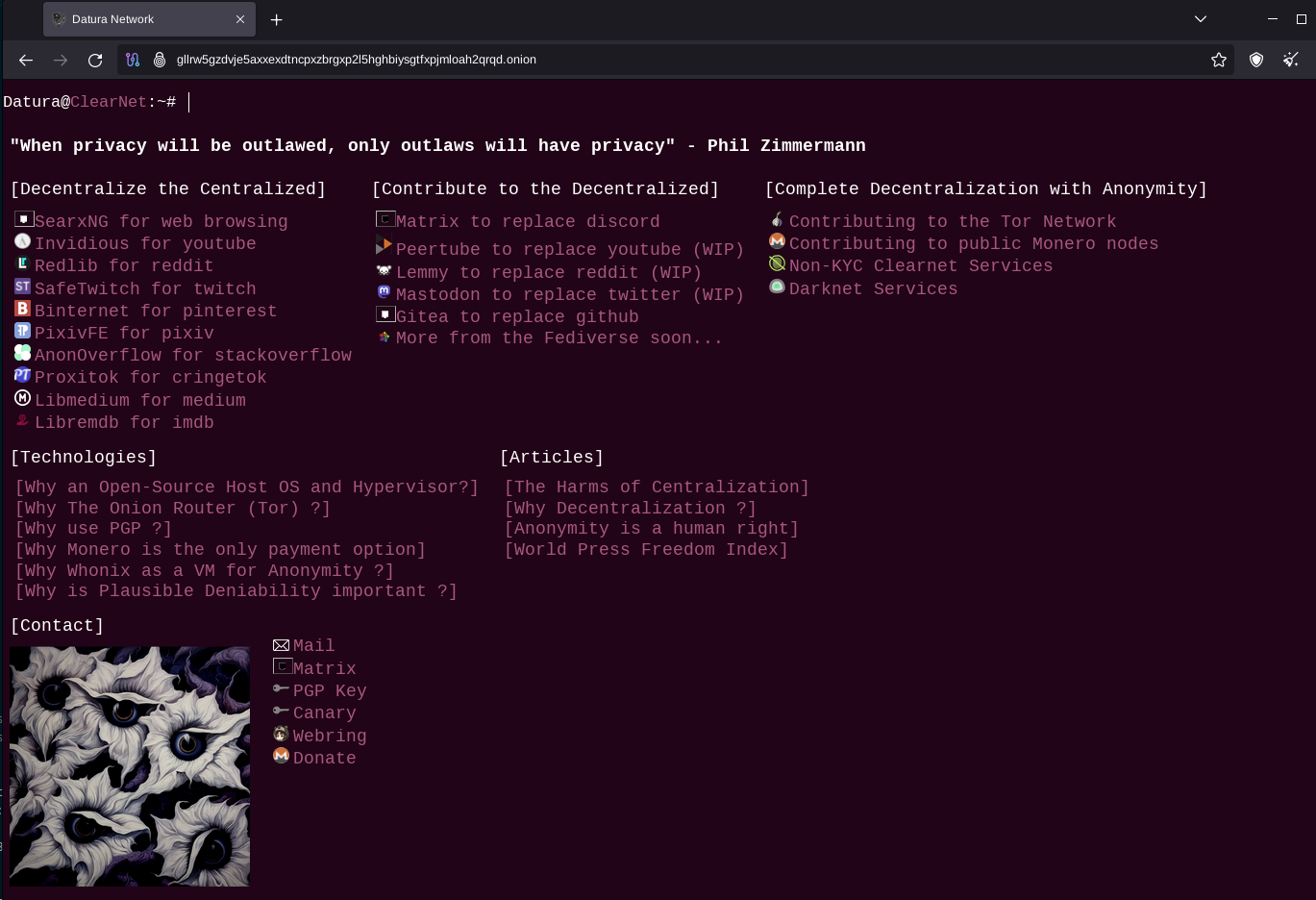Click the PixivFE icon
Screen dimensions: 1316x900
pyautogui.click(x=23, y=331)
